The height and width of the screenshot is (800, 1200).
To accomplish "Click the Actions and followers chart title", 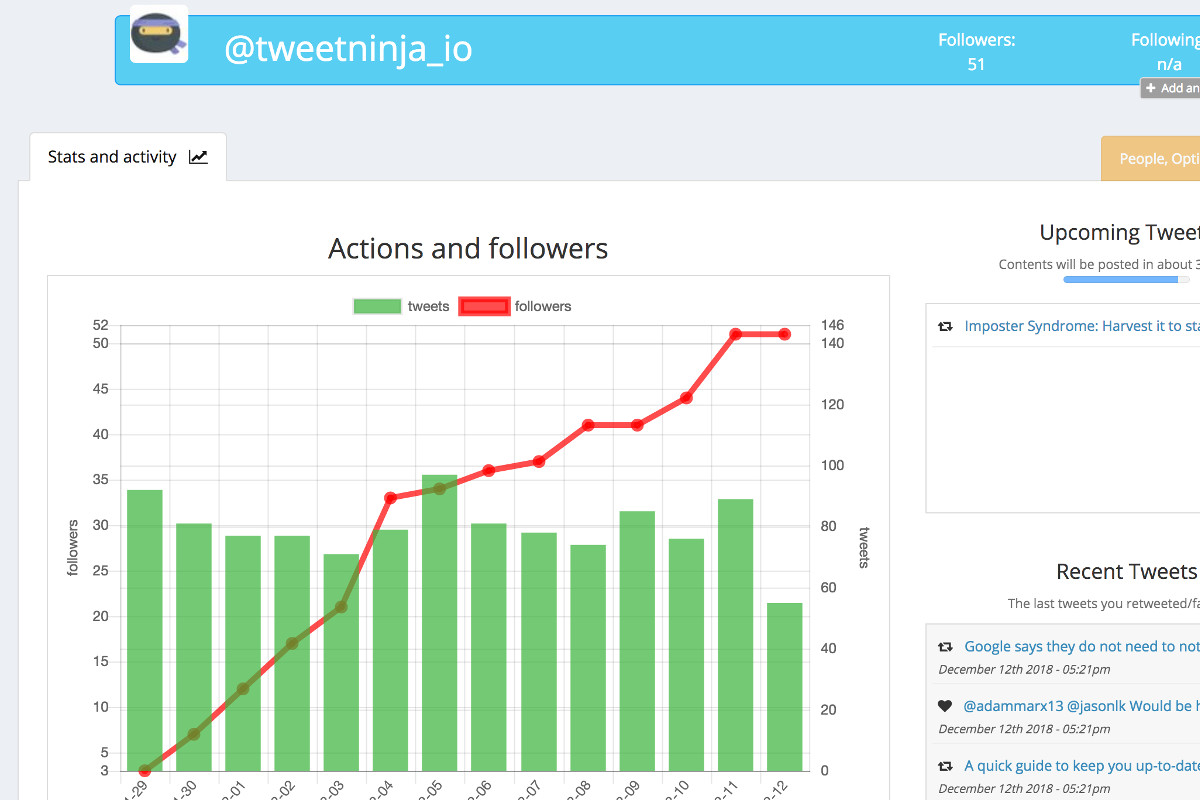I will pyautogui.click(x=468, y=248).
